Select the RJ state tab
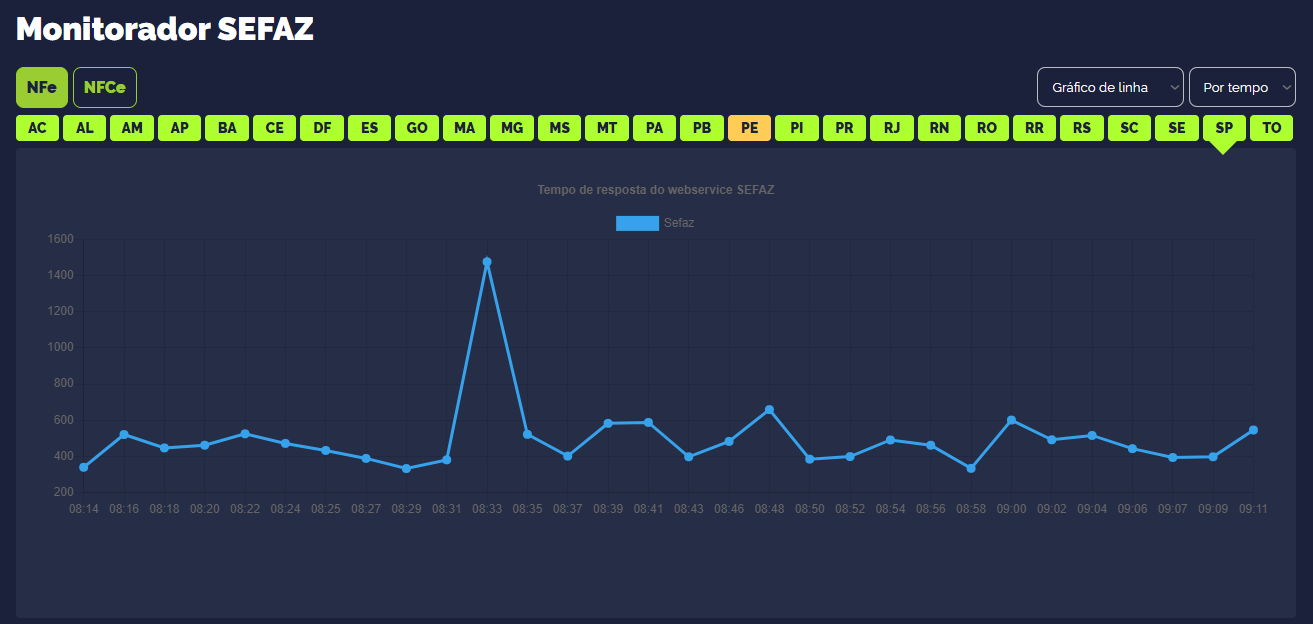1313x624 pixels. pyautogui.click(x=892, y=128)
